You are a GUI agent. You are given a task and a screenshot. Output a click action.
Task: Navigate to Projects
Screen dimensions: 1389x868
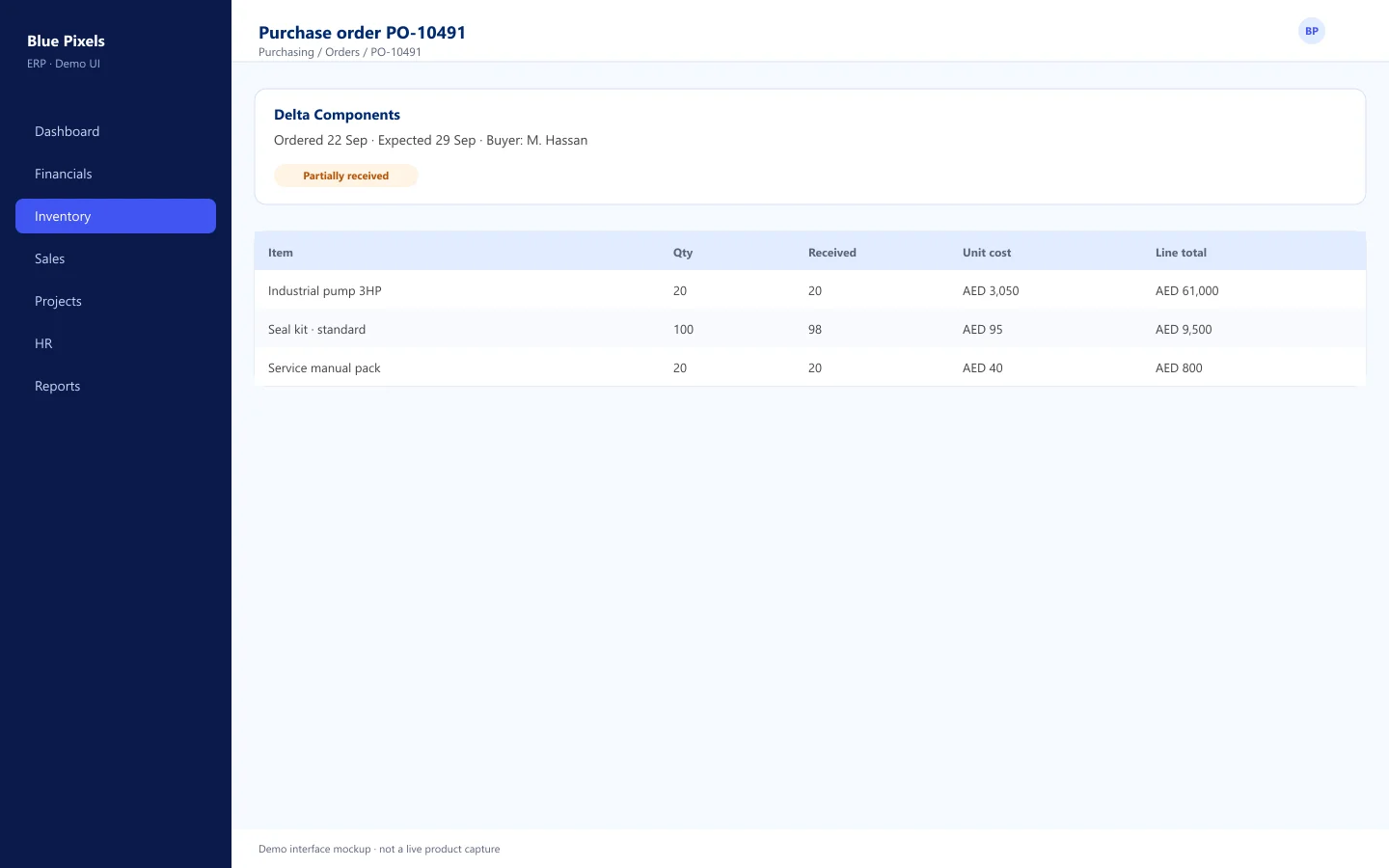pos(116,301)
